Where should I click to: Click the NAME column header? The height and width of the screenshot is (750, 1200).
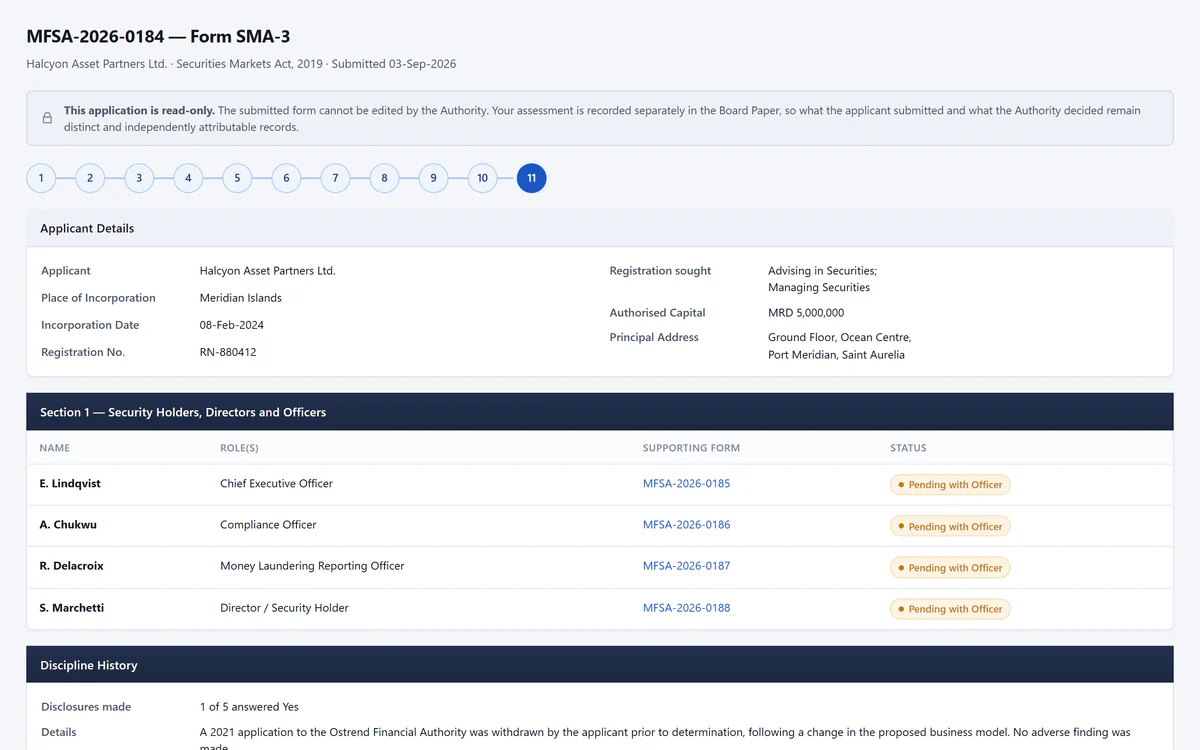point(55,448)
